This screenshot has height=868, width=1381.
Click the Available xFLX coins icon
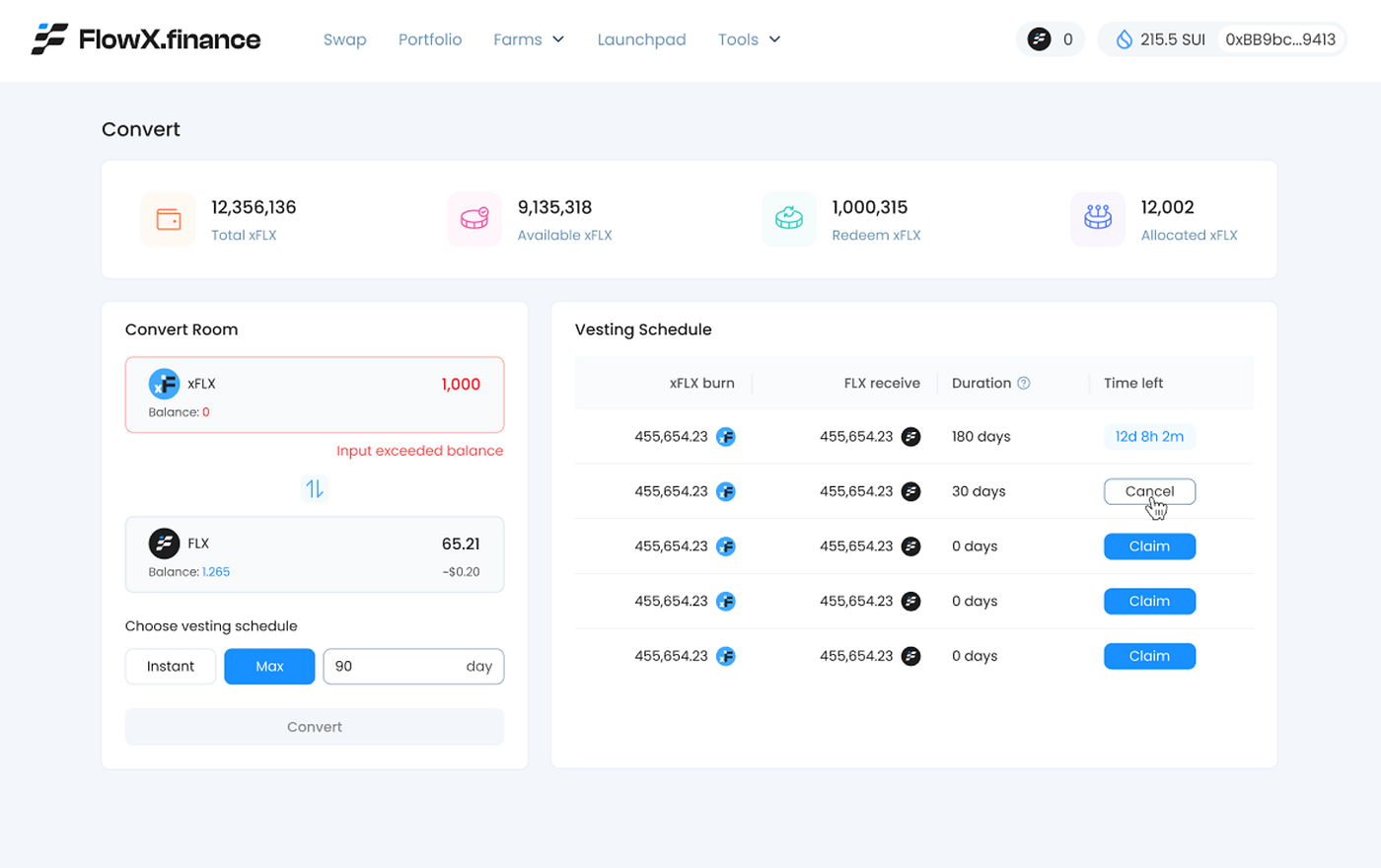474,219
